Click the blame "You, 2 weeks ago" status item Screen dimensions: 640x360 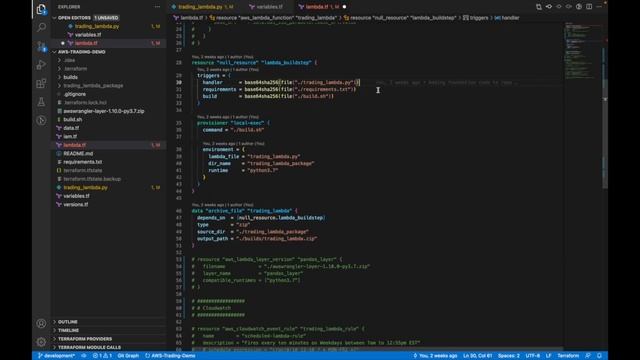(x=435, y=356)
